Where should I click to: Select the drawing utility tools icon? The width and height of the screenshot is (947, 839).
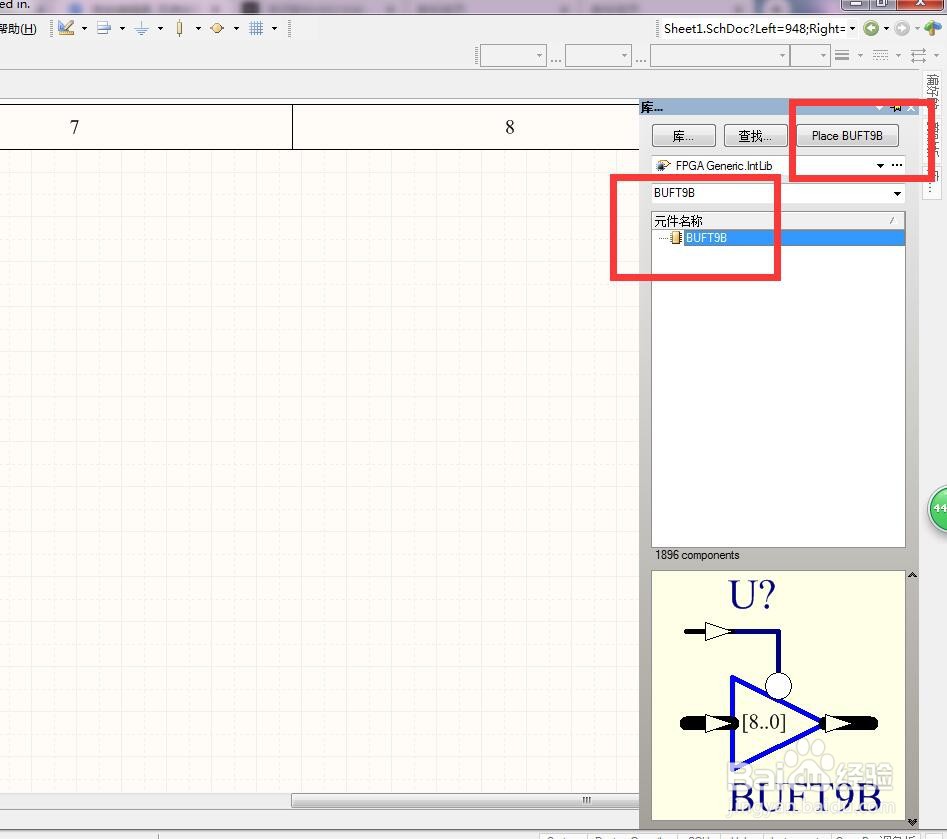coord(66,28)
